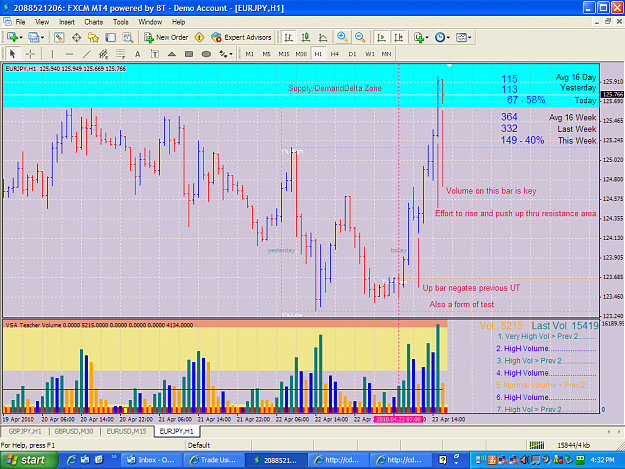Click the yellow diamond info icon
This screenshot has width=625, height=469.
199,37
